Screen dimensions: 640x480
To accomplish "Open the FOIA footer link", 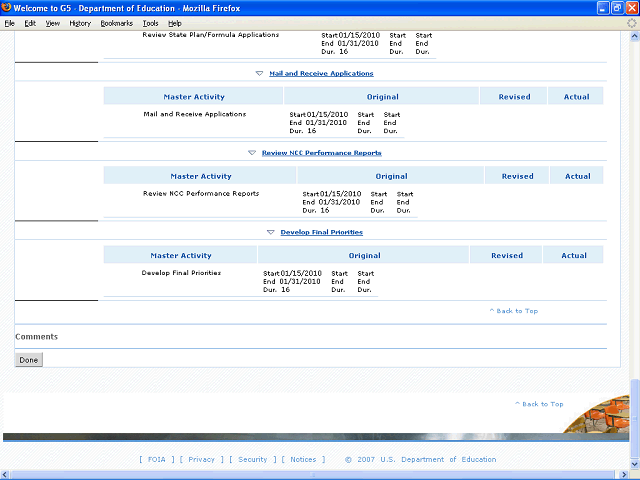I will coord(155,460).
